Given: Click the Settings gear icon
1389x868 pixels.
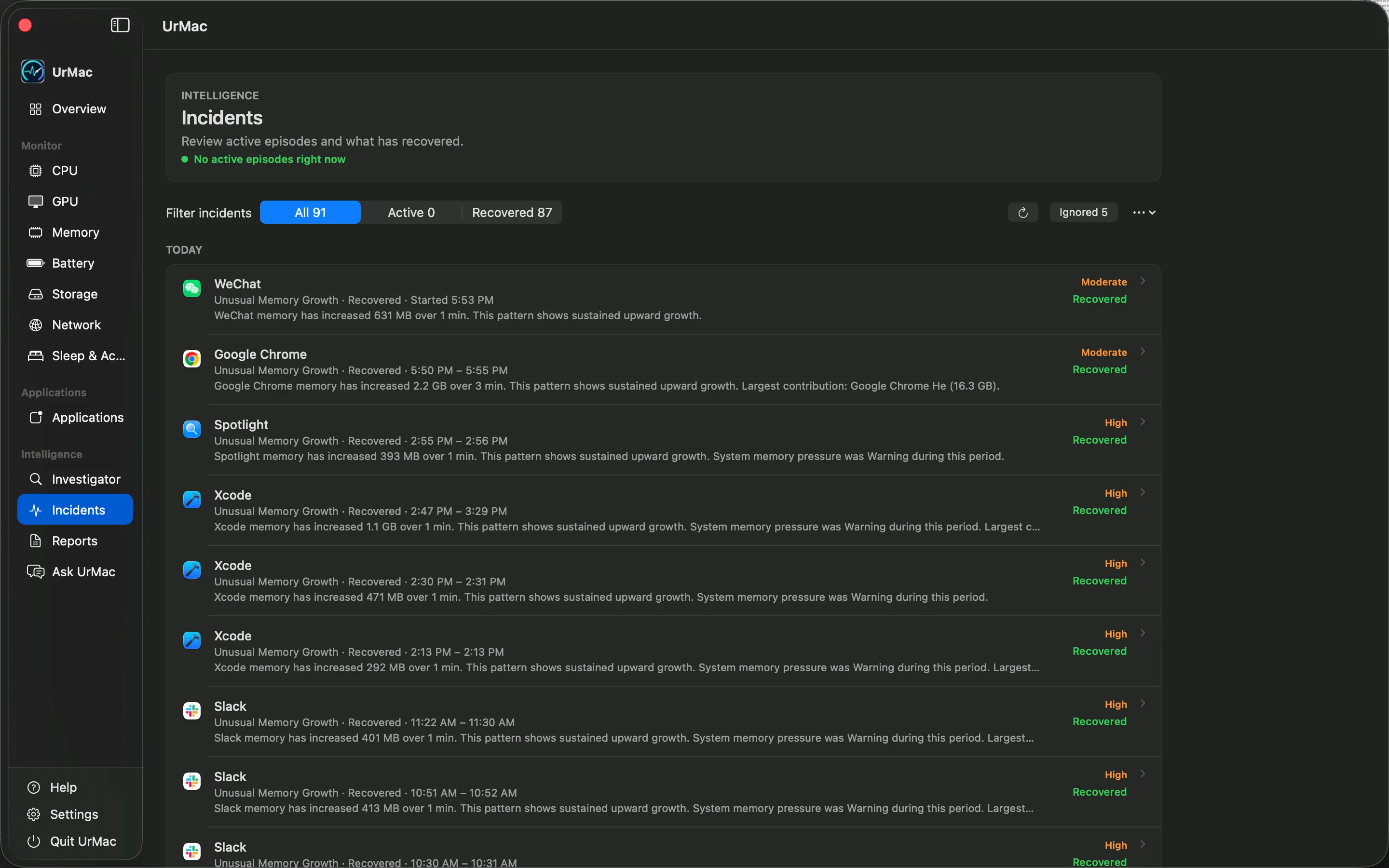Looking at the screenshot, I should pos(34,814).
